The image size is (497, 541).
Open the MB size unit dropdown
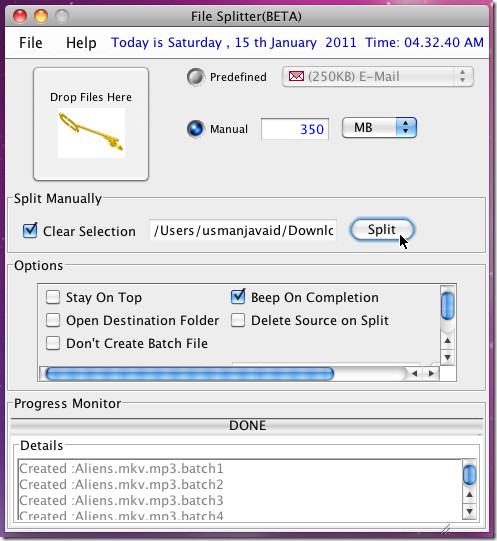click(379, 128)
